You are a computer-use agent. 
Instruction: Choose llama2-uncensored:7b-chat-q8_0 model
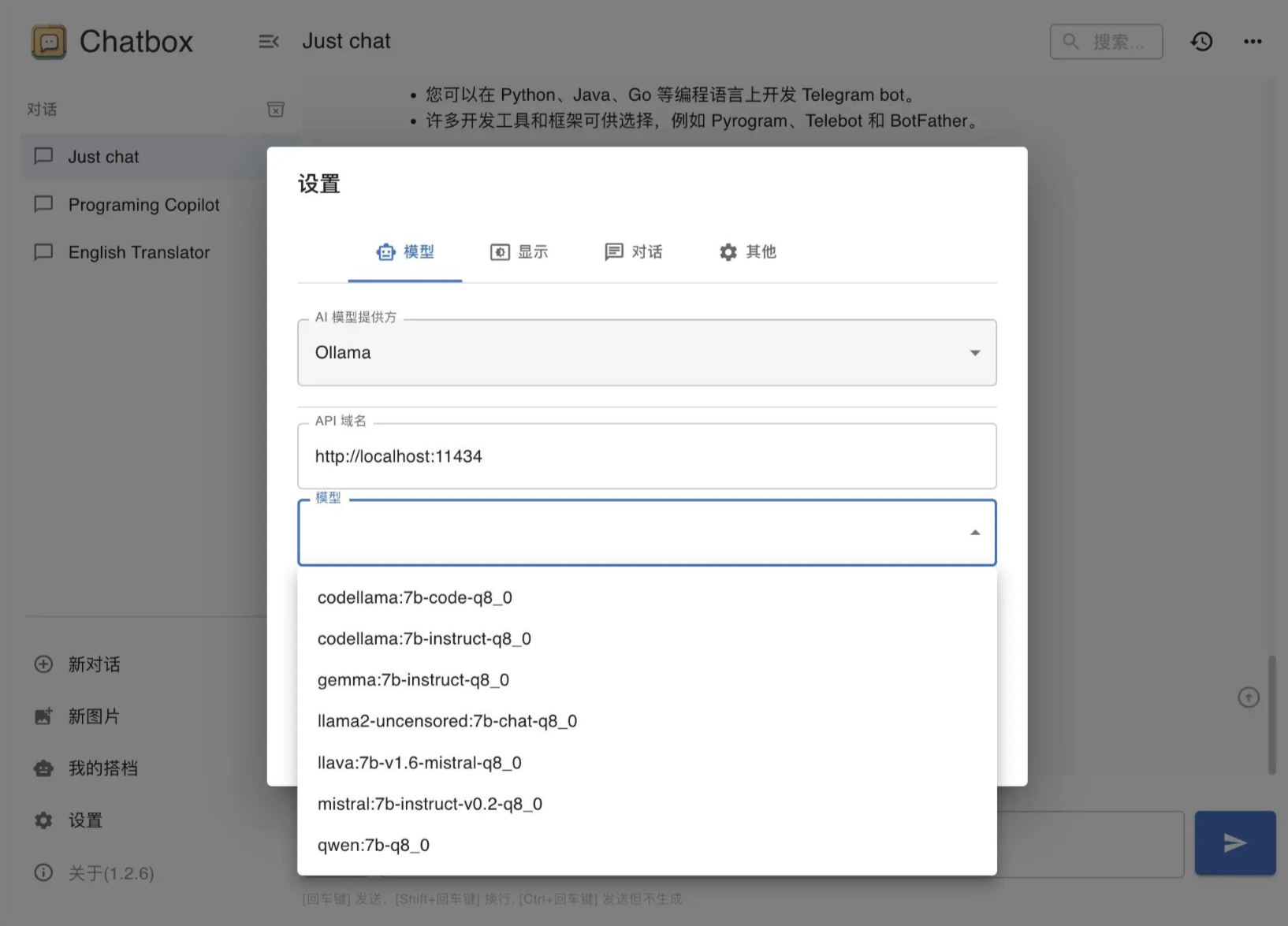pos(647,721)
